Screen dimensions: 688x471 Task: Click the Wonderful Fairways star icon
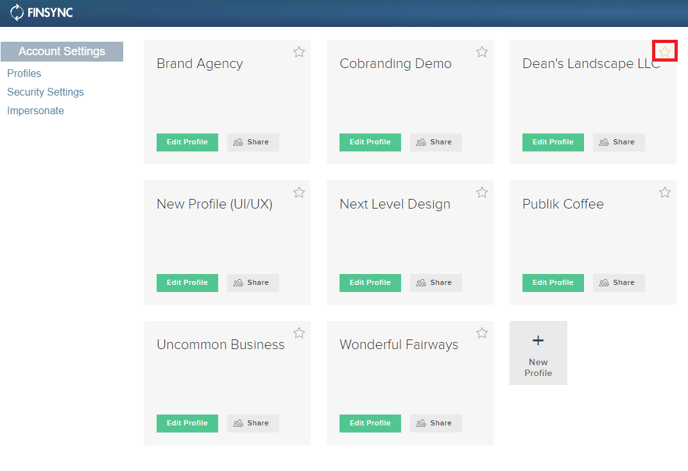click(x=482, y=333)
